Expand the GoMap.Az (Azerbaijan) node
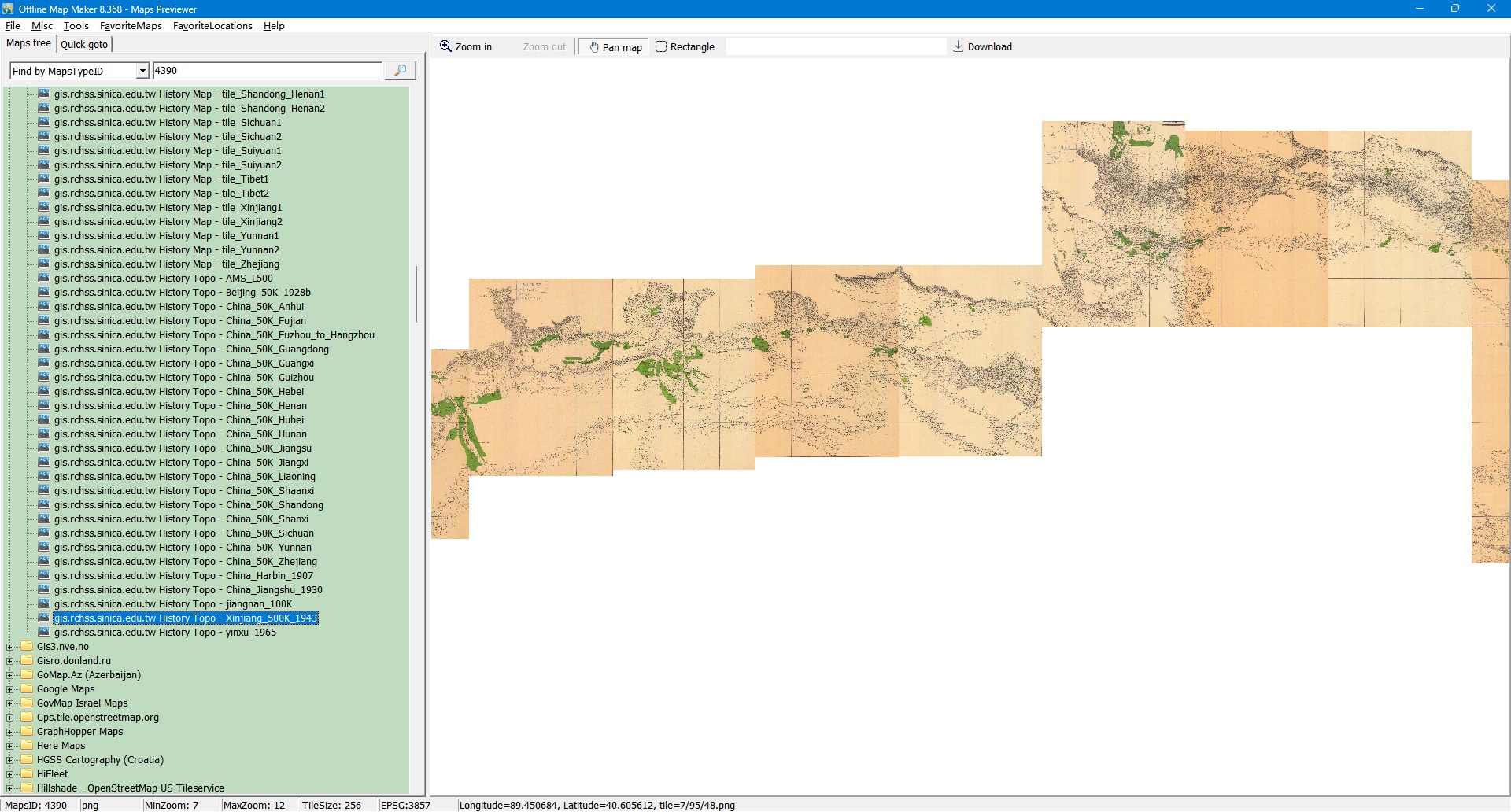The height and width of the screenshot is (812, 1511). [x=10, y=675]
